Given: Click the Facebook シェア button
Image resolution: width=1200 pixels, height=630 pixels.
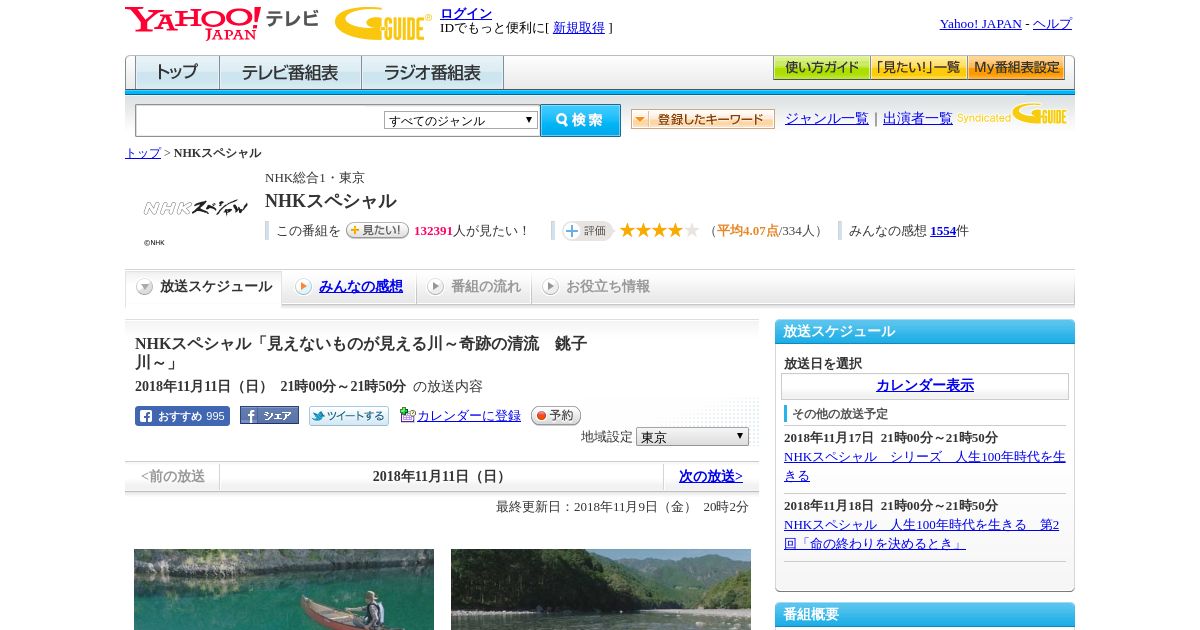Looking at the screenshot, I should pos(269,415).
